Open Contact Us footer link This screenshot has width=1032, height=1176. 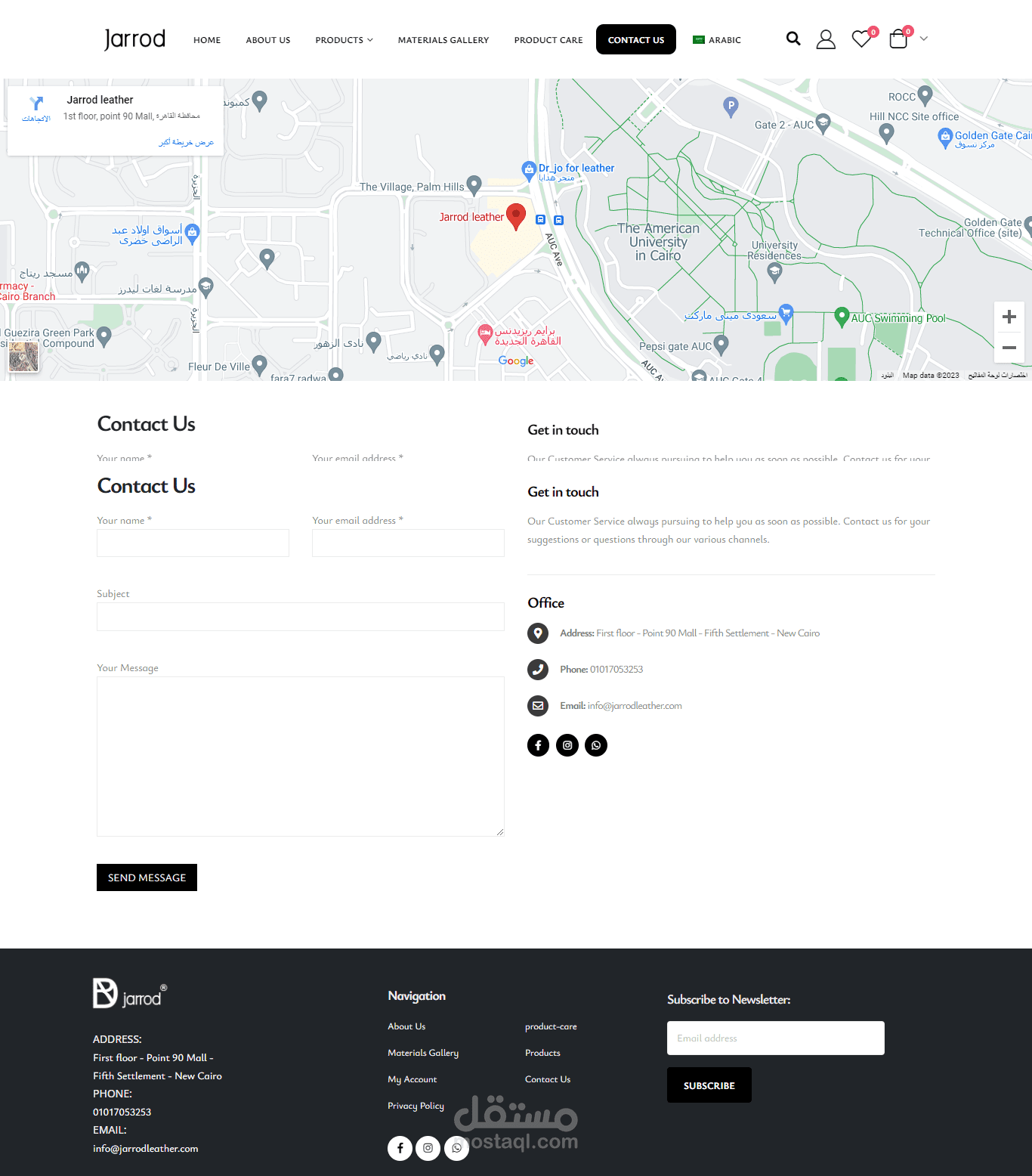[x=548, y=1079]
